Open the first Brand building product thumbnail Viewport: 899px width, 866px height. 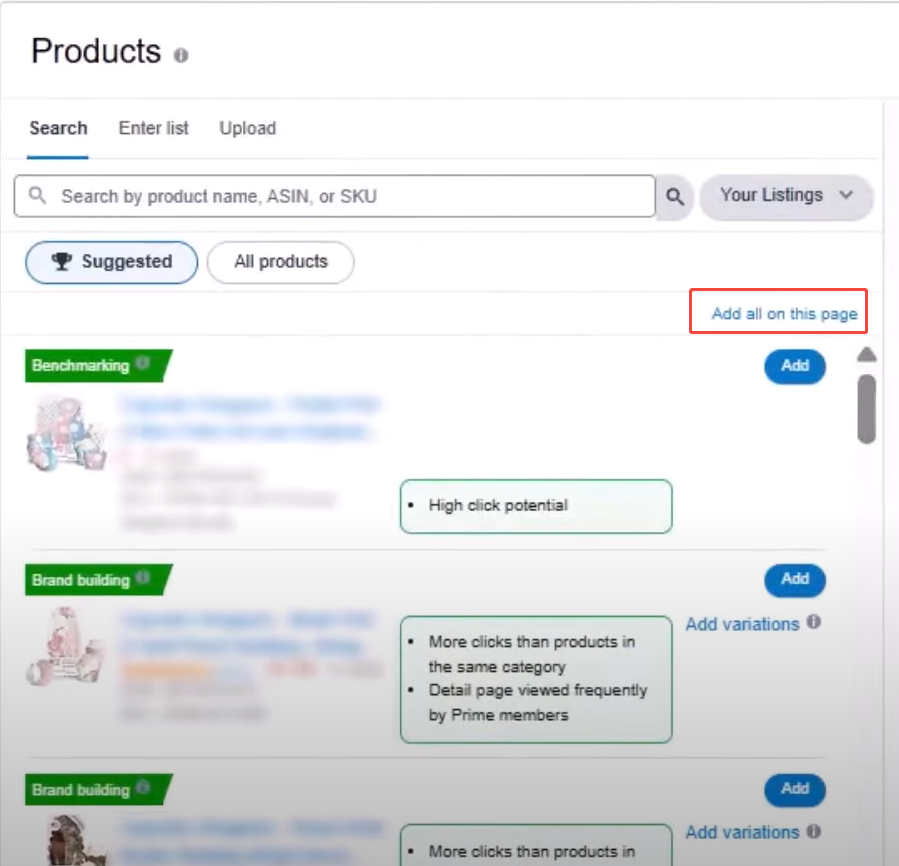tap(66, 646)
